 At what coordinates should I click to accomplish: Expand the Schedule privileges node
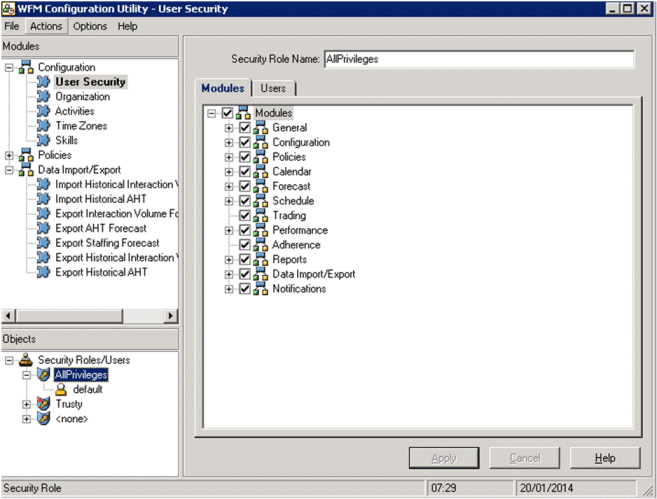point(229,201)
